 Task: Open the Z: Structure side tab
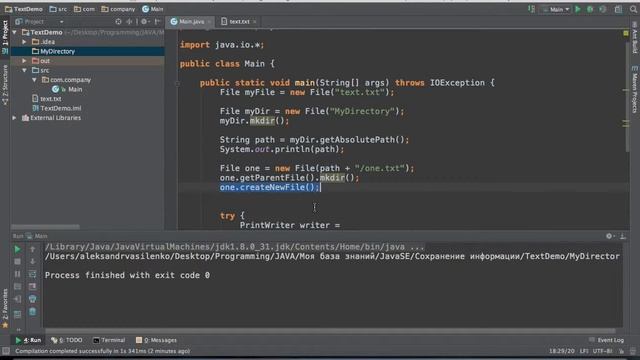5,84
